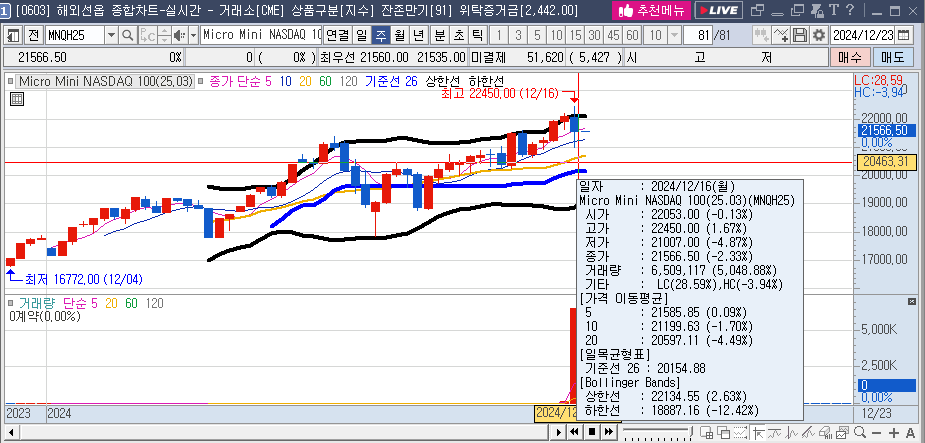This screenshot has width=925, height=443.
Task: Click the plus zoom in icon
Action: [894, 433]
